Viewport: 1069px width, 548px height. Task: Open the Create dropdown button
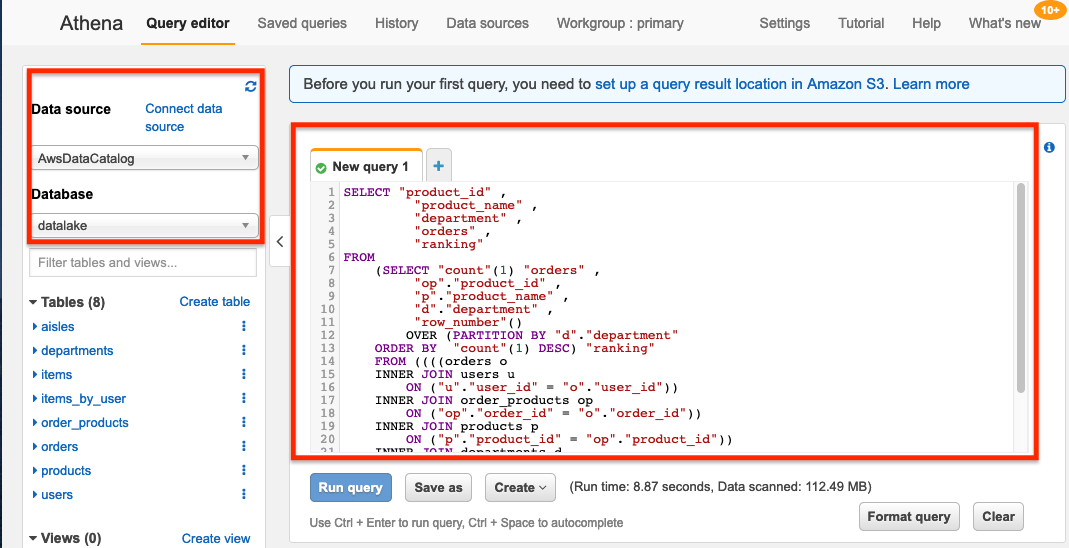tap(520, 487)
